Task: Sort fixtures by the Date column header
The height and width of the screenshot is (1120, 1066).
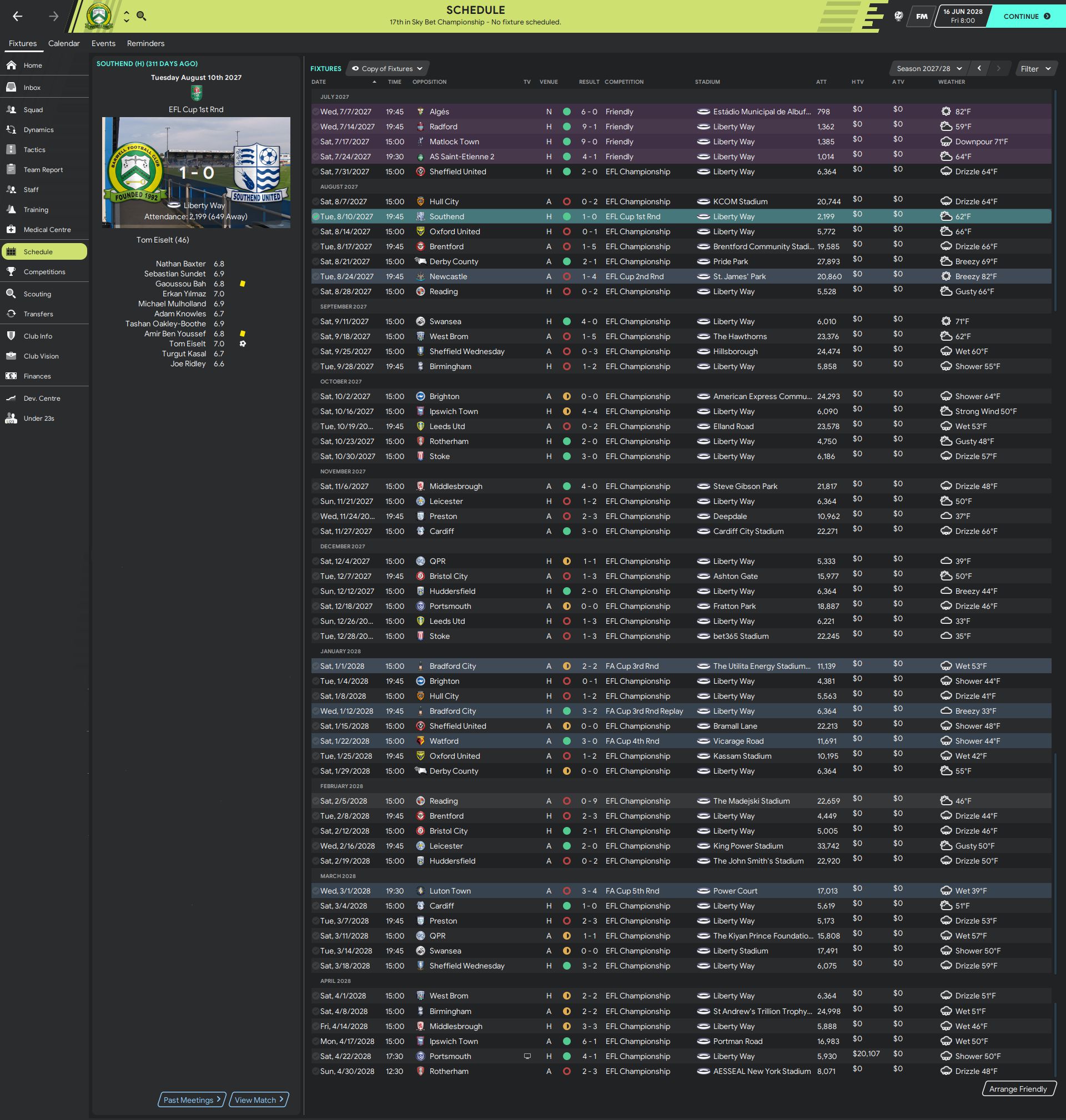Action: click(344, 82)
